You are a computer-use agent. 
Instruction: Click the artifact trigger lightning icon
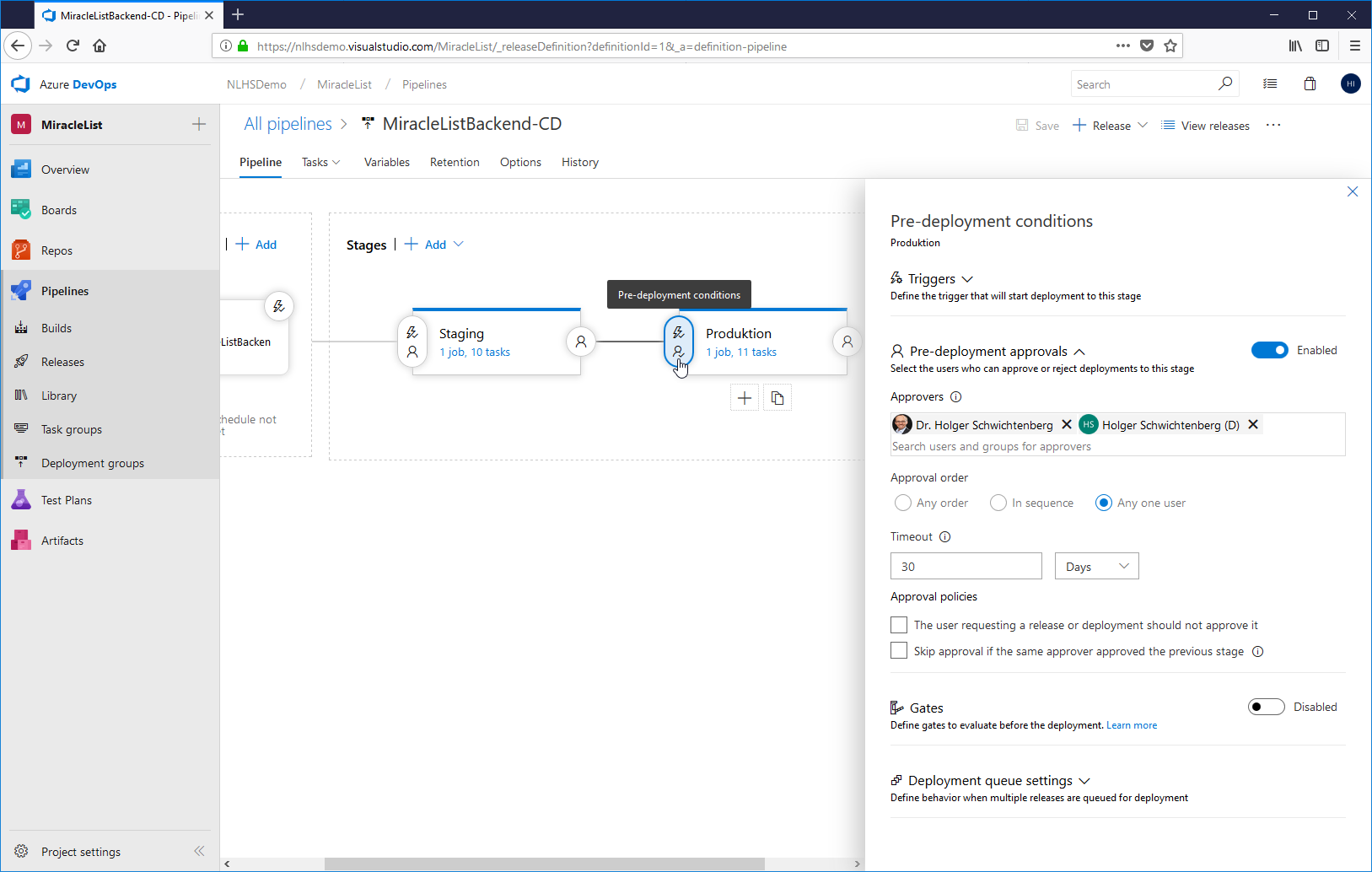pyautogui.click(x=278, y=306)
